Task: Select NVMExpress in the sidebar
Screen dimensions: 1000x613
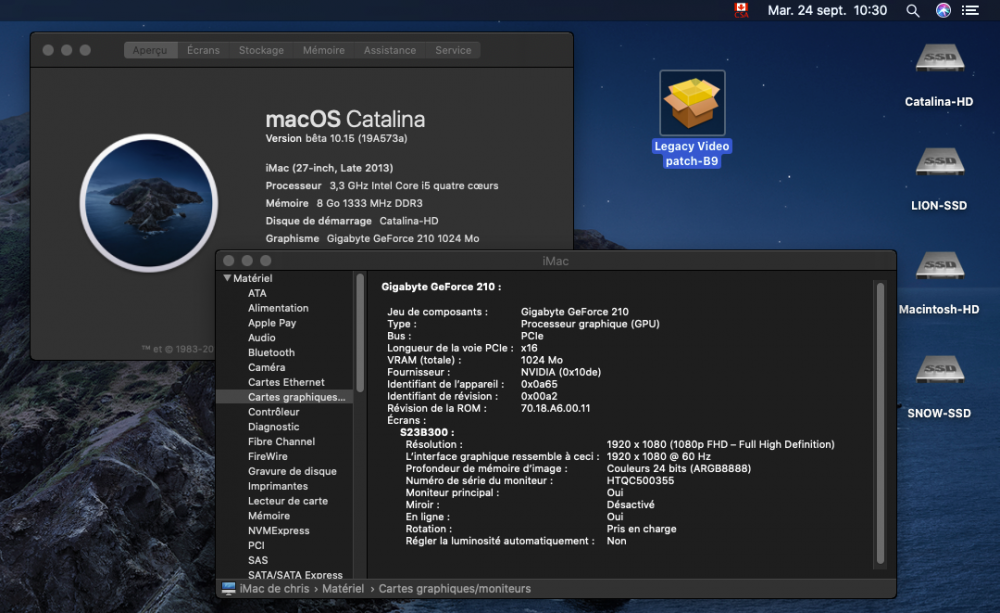Action: point(279,531)
